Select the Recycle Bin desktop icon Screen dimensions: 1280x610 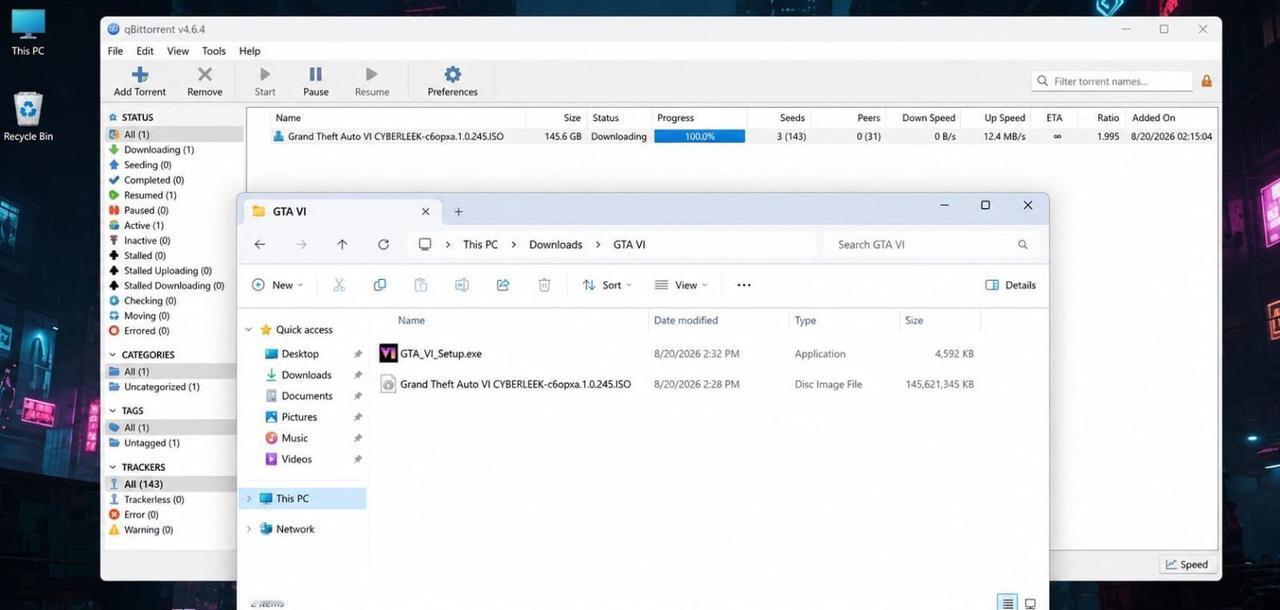tap(28, 116)
